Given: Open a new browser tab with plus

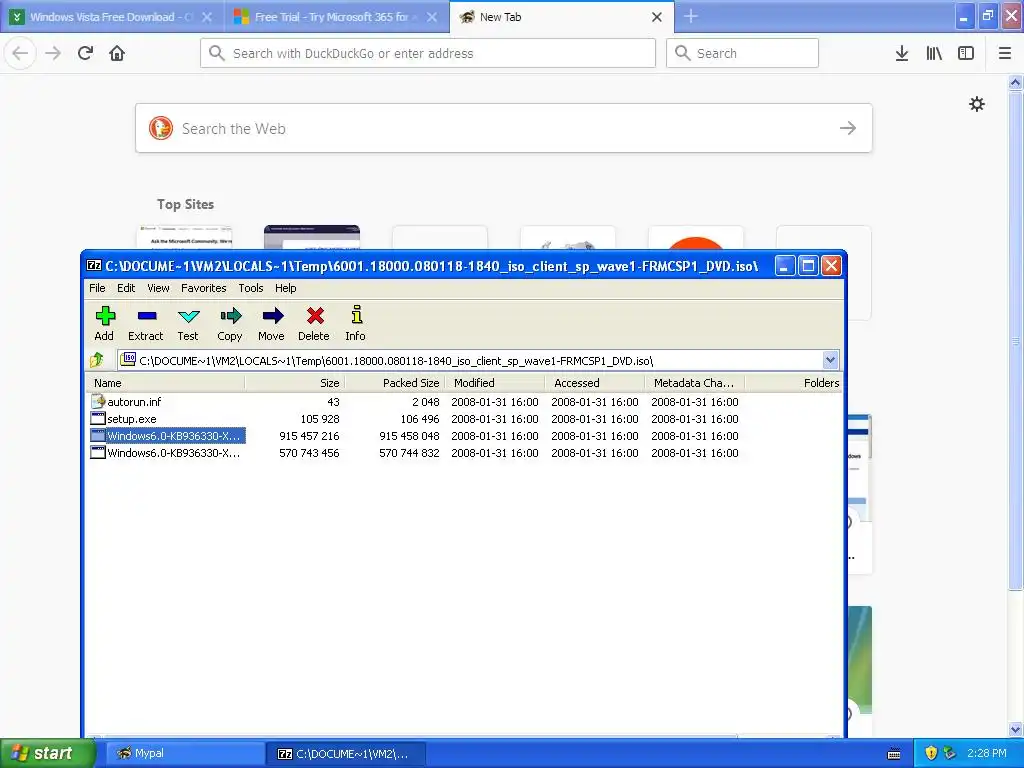Looking at the screenshot, I should [x=691, y=16].
